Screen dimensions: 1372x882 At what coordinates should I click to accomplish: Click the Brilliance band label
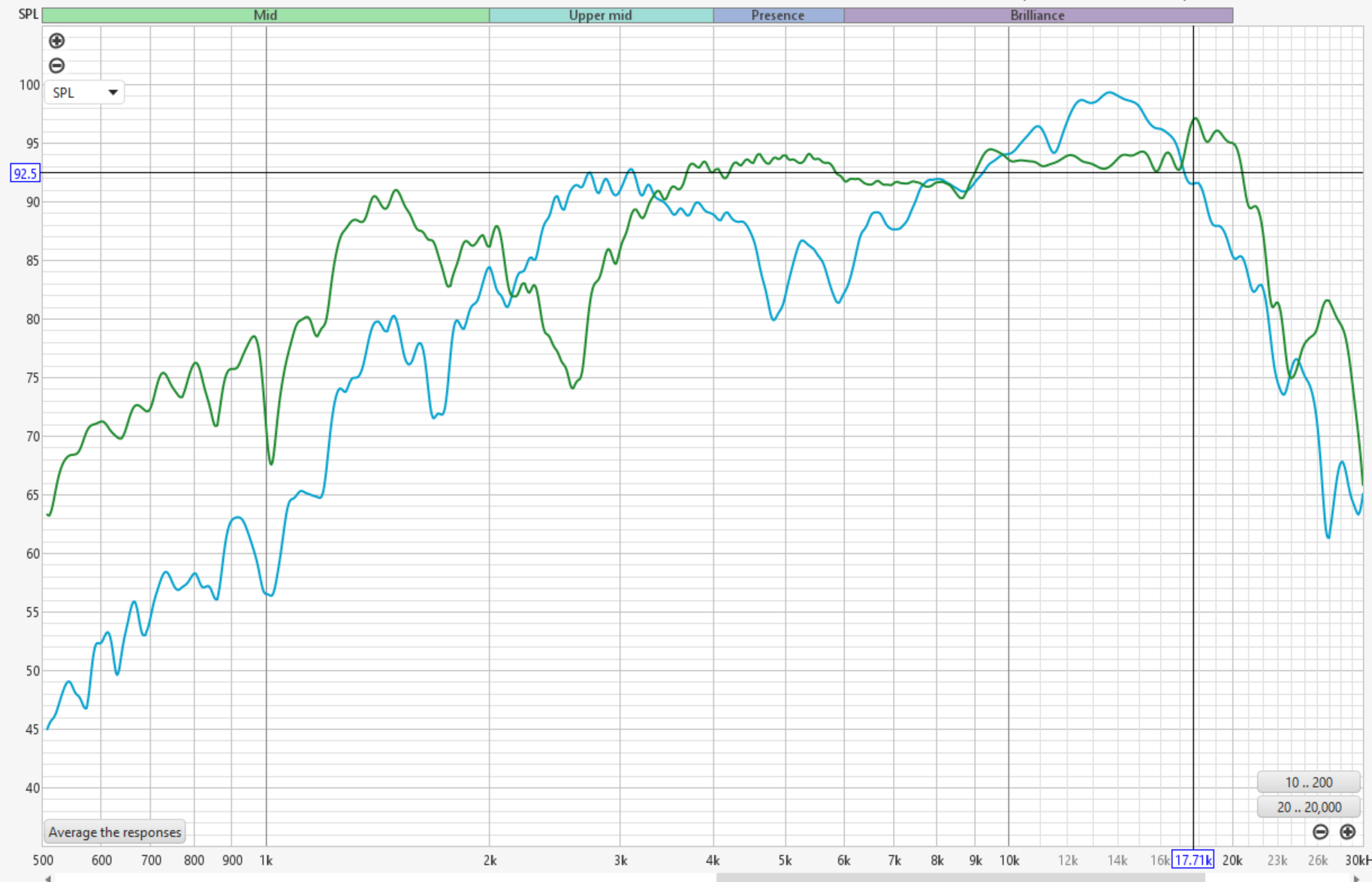tap(1038, 15)
